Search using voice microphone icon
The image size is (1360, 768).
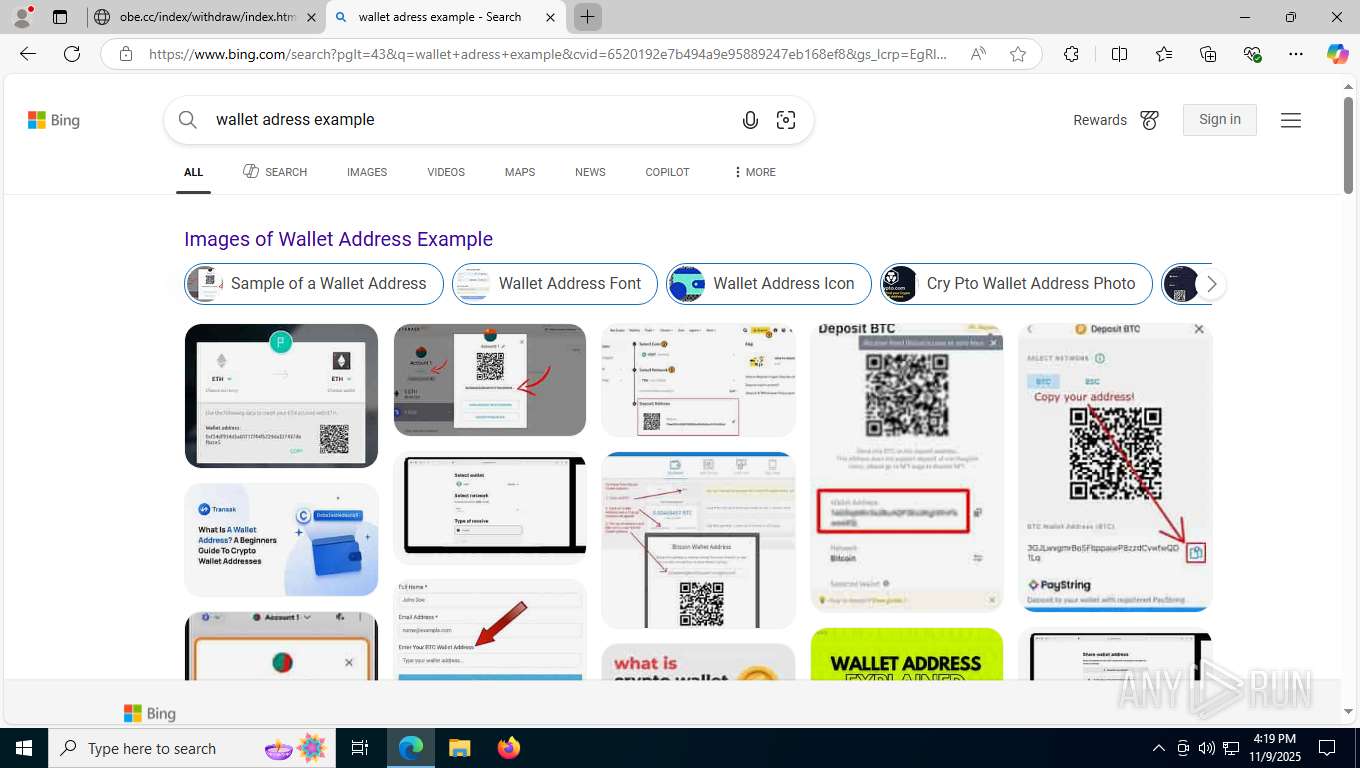pyautogui.click(x=750, y=120)
